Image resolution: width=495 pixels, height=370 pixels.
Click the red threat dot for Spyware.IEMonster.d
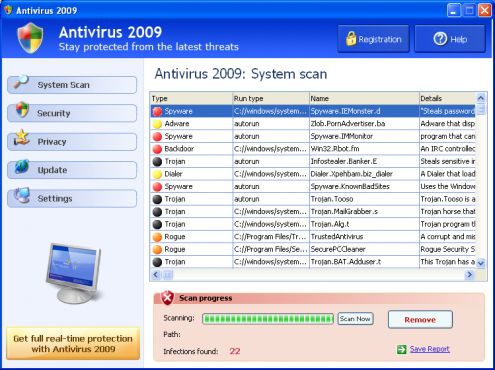pyautogui.click(x=157, y=111)
